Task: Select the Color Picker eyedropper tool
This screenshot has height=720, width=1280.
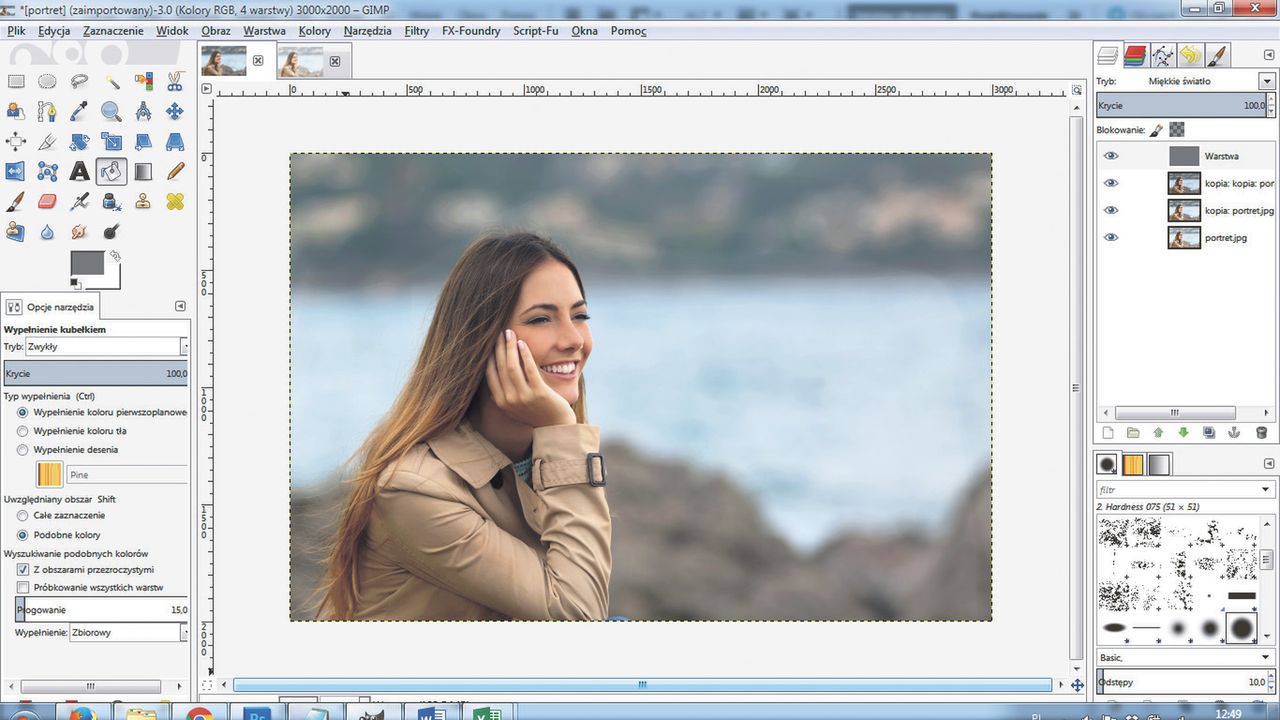Action: (x=80, y=112)
